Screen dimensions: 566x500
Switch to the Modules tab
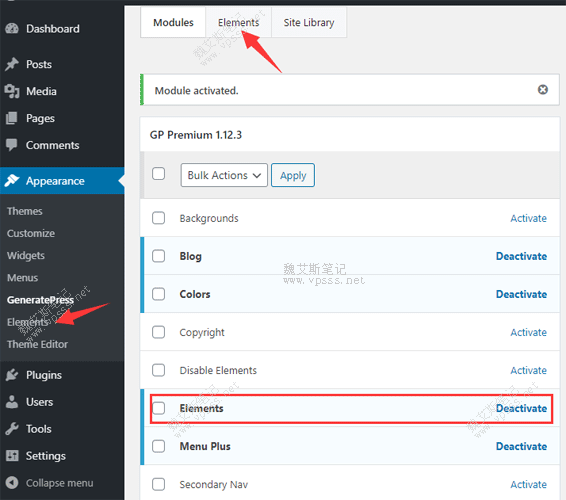click(x=173, y=22)
